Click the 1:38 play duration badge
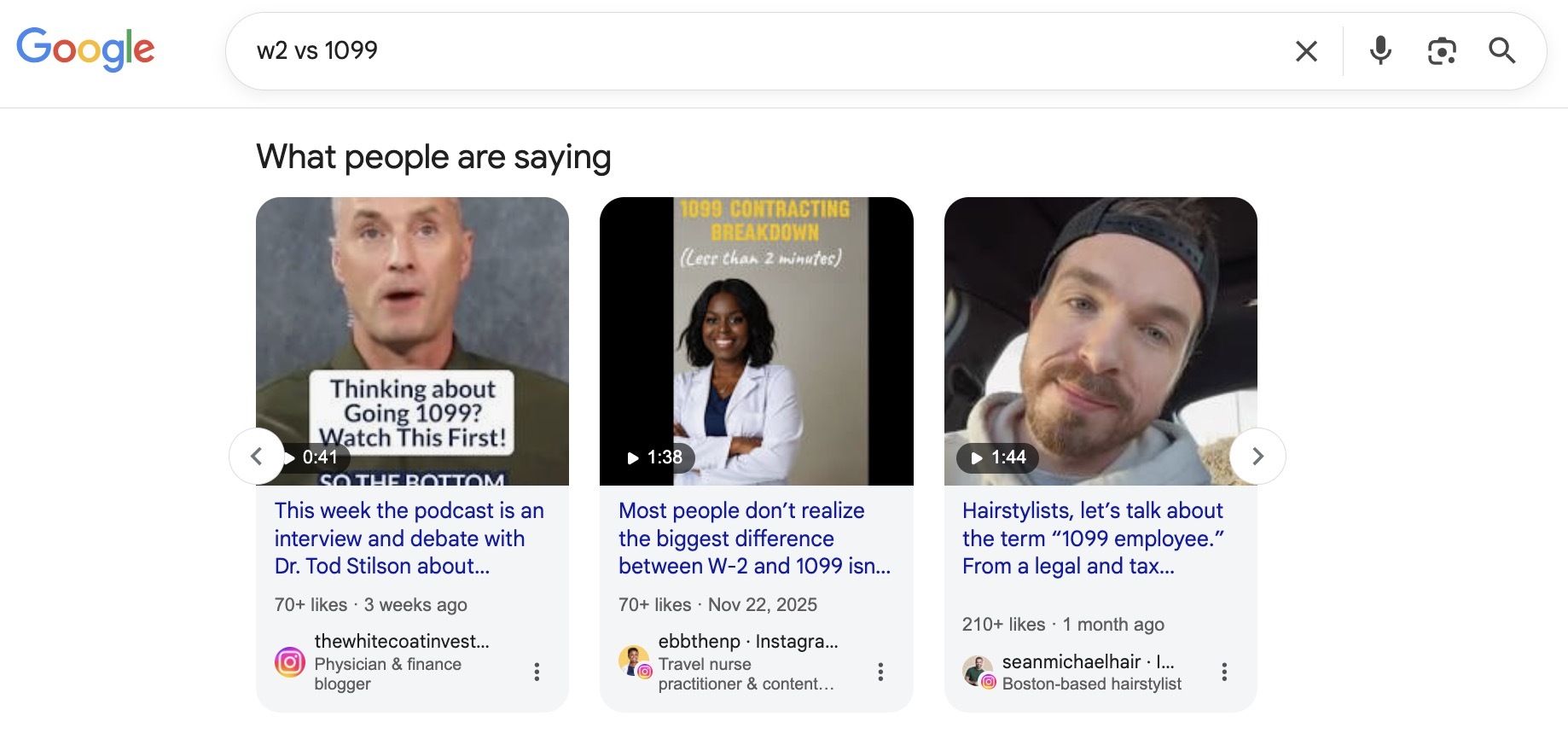The width and height of the screenshot is (1568, 751). [655, 457]
